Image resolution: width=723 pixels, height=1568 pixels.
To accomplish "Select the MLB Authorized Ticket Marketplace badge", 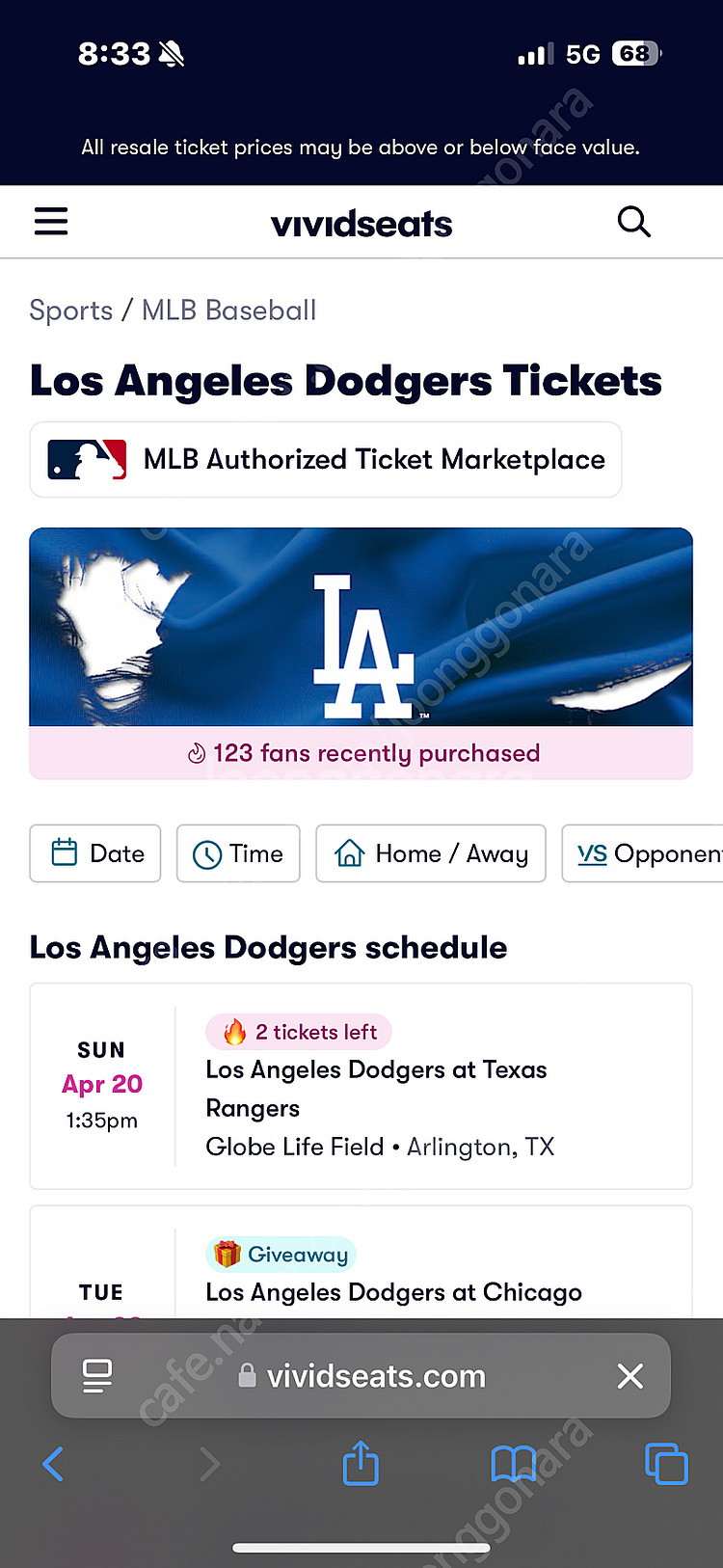I will click(x=326, y=460).
